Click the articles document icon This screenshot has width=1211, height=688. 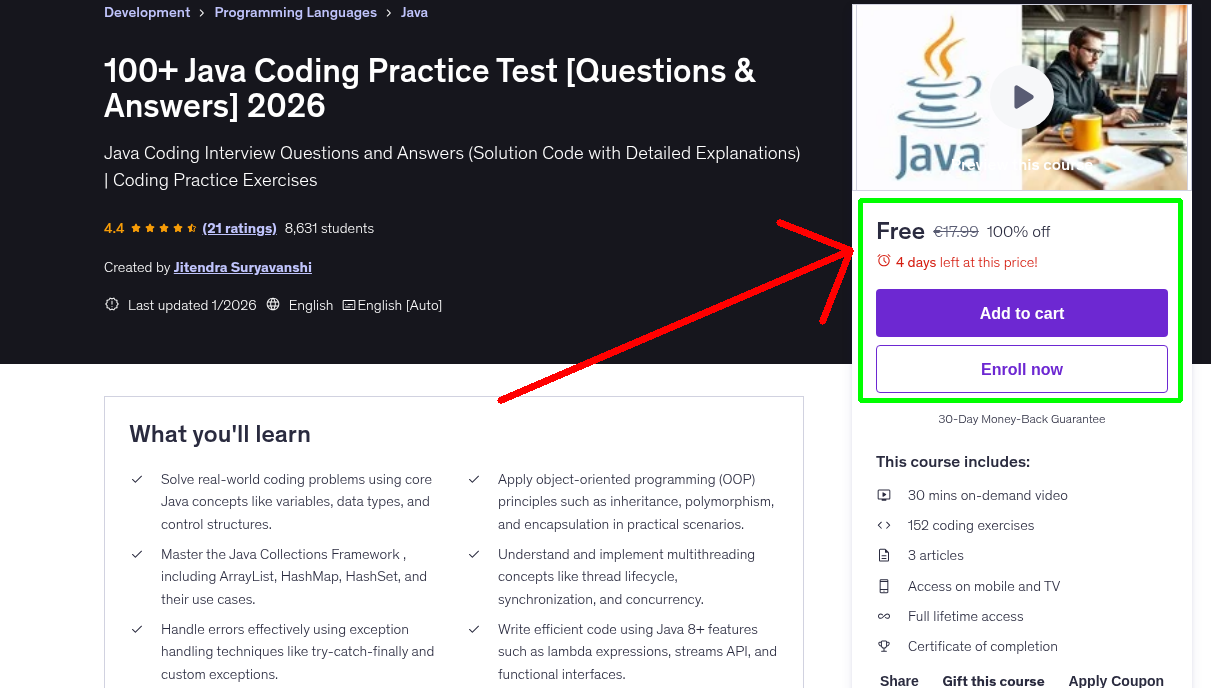[884, 555]
